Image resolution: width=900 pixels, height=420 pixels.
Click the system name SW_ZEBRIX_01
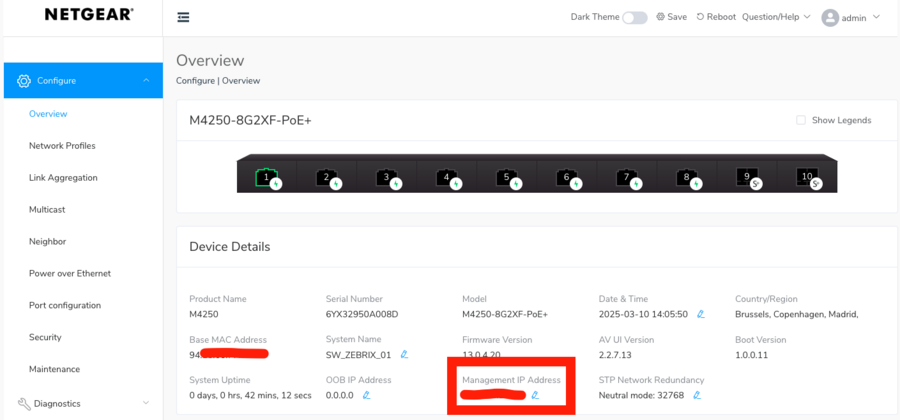coord(358,355)
